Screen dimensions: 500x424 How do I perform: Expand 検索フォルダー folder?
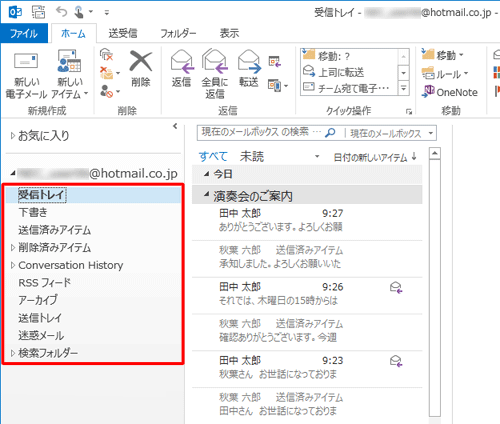[13, 353]
